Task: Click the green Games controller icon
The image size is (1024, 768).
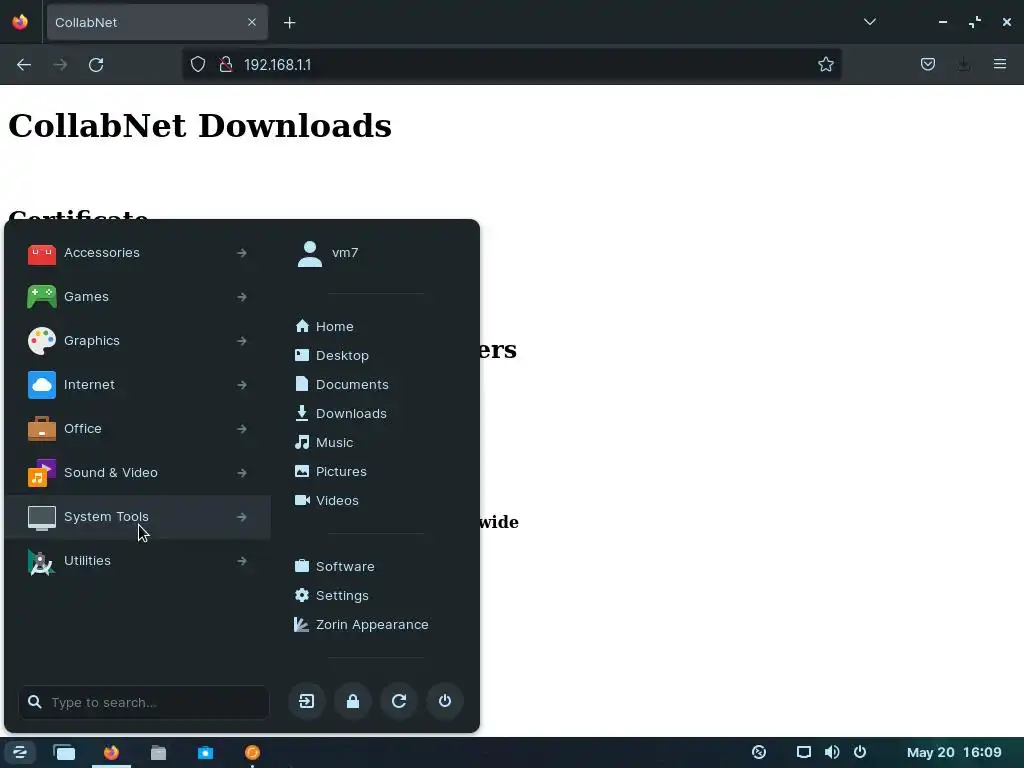Action: 42,296
